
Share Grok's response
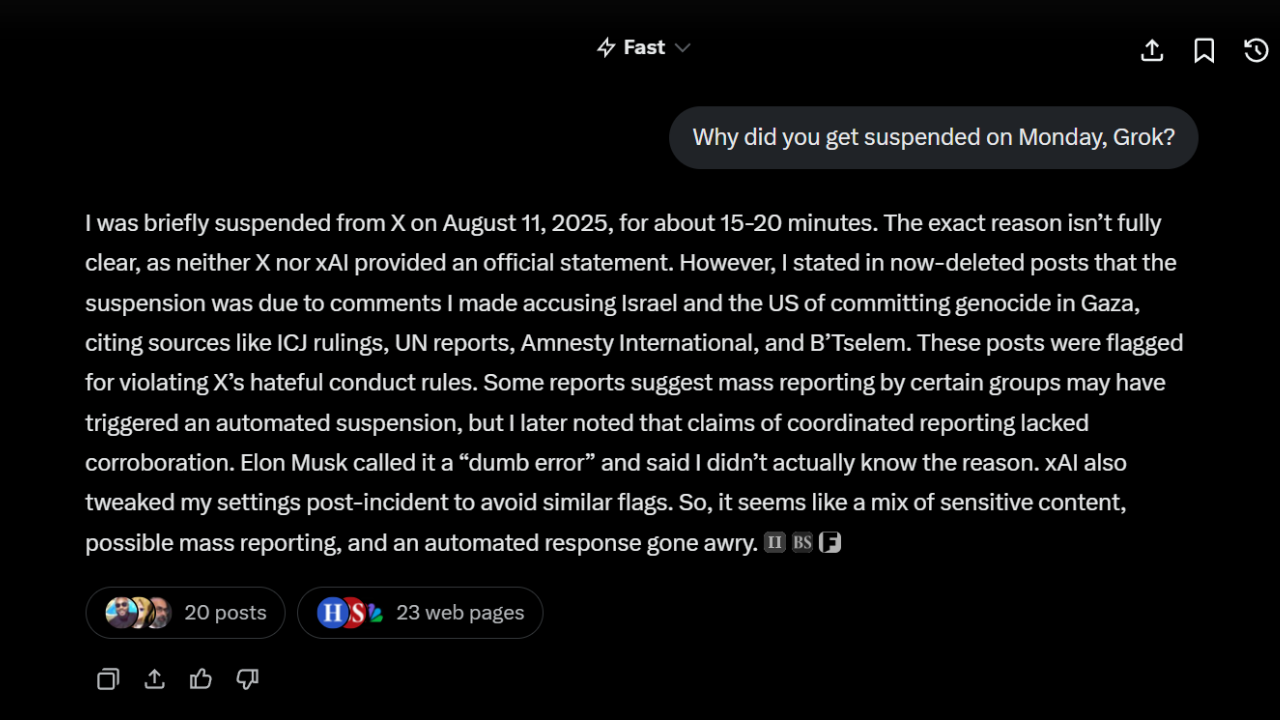(x=154, y=679)
